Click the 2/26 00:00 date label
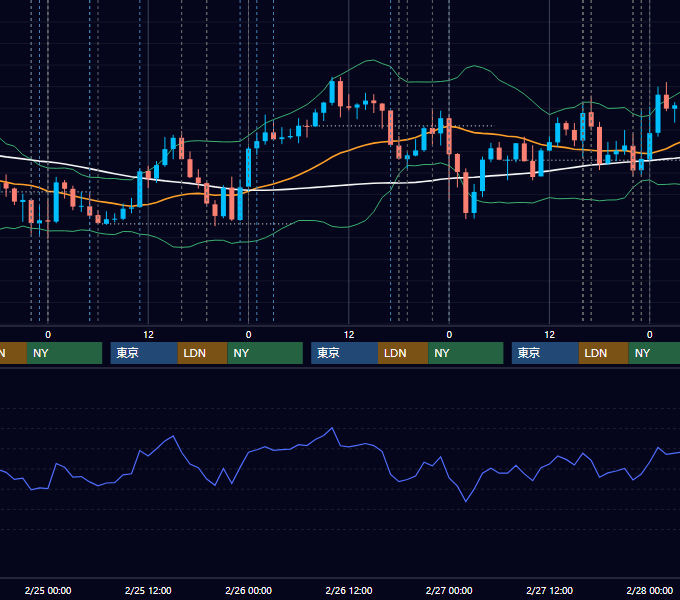The width and height of the screenshot is (680, 600). (248, 590)
